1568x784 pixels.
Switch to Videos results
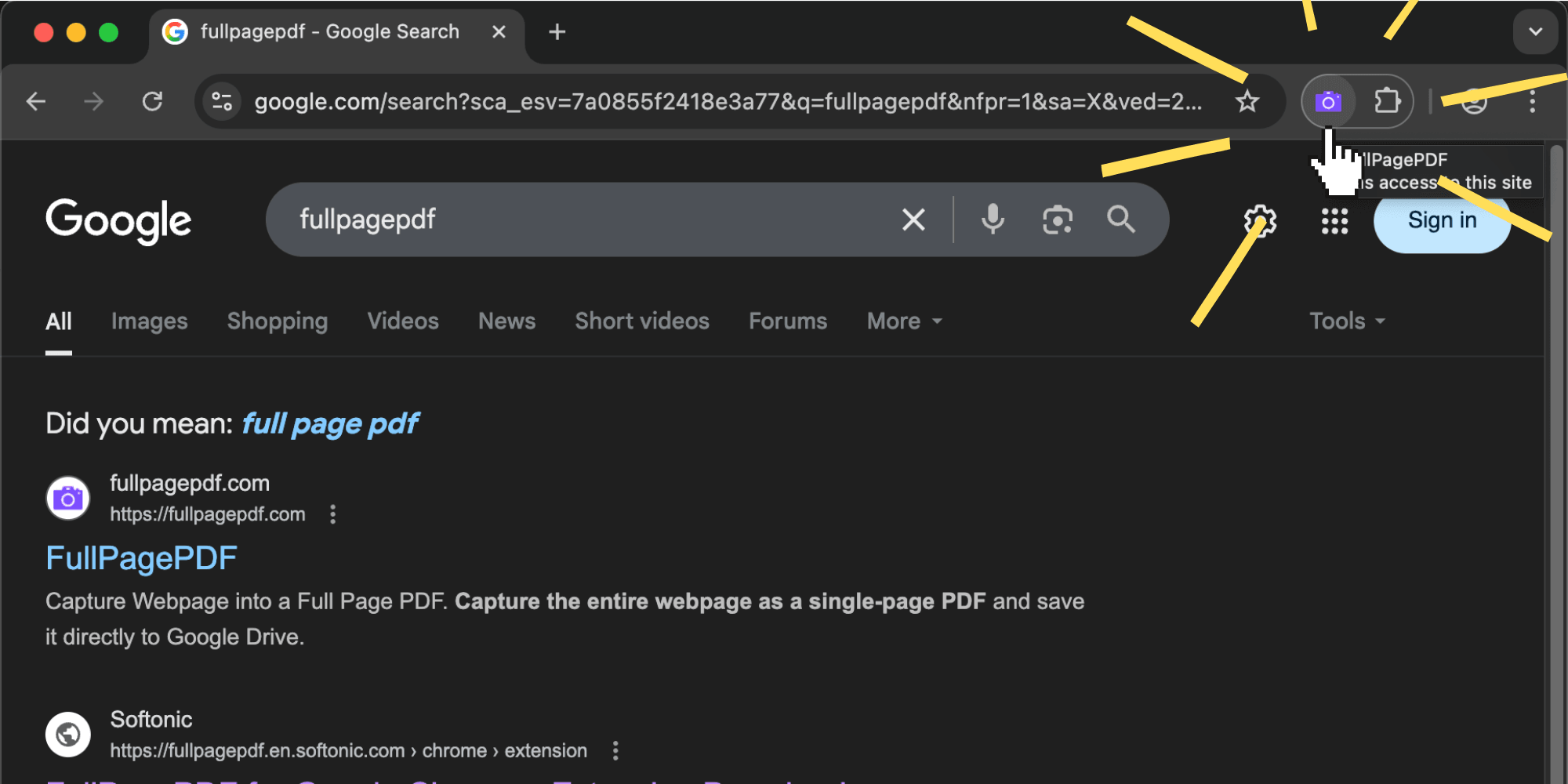tap(403, 321)
